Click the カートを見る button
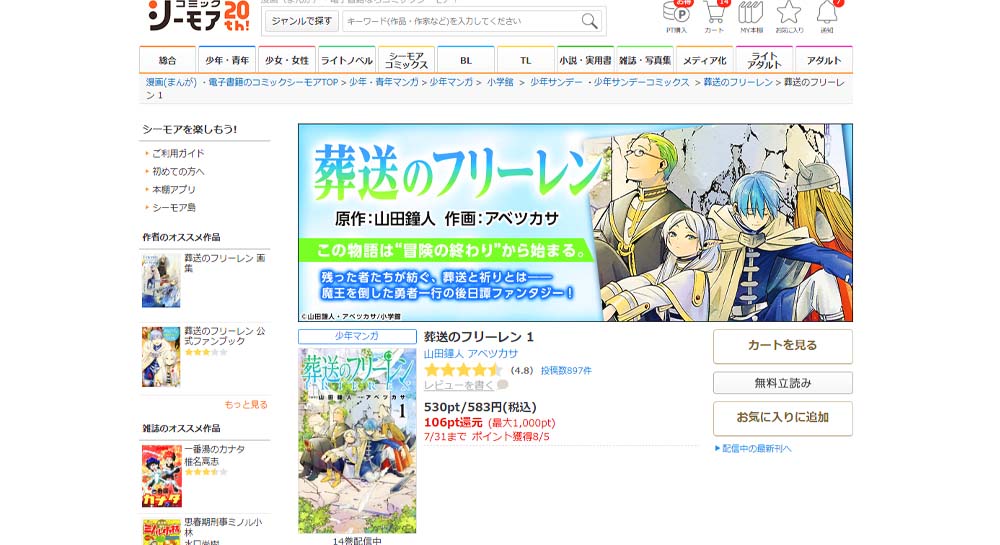This screenshot has height=545, width=1000. point(783,346)
